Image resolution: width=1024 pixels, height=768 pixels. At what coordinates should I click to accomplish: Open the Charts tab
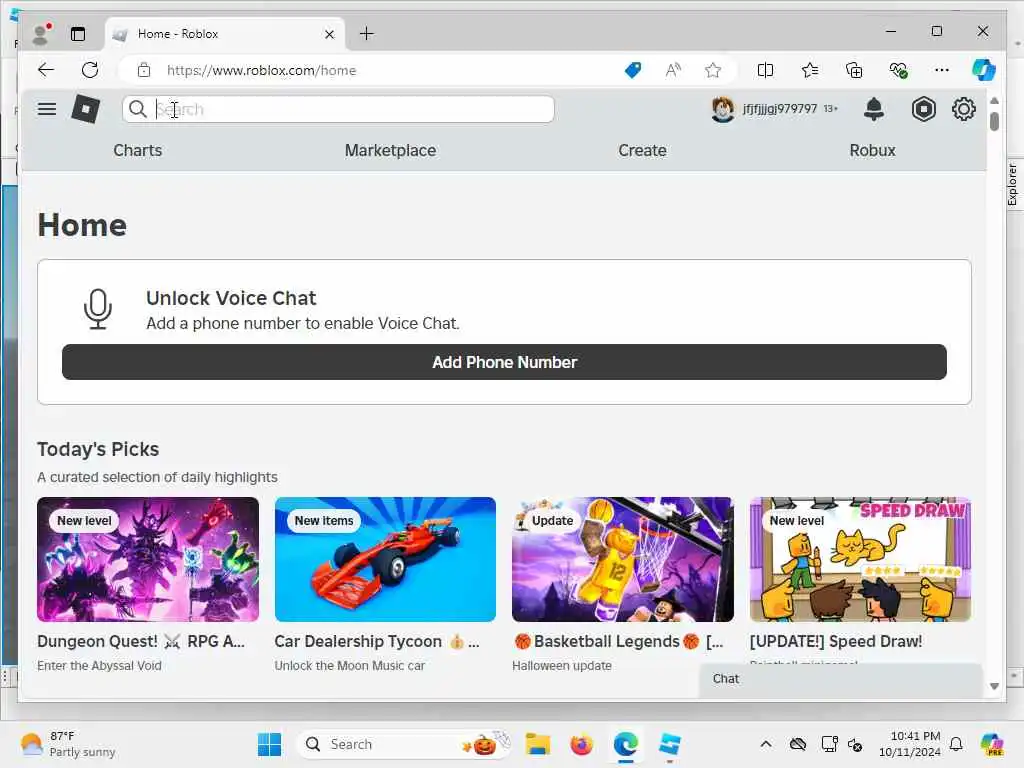pos(137,150)
